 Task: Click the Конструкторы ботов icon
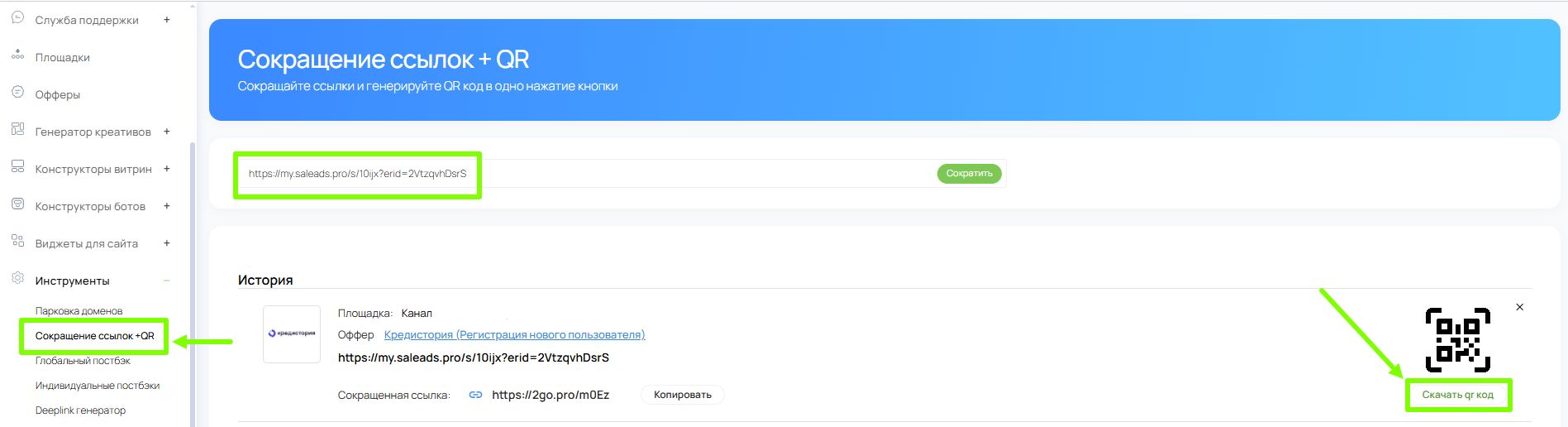17,204
